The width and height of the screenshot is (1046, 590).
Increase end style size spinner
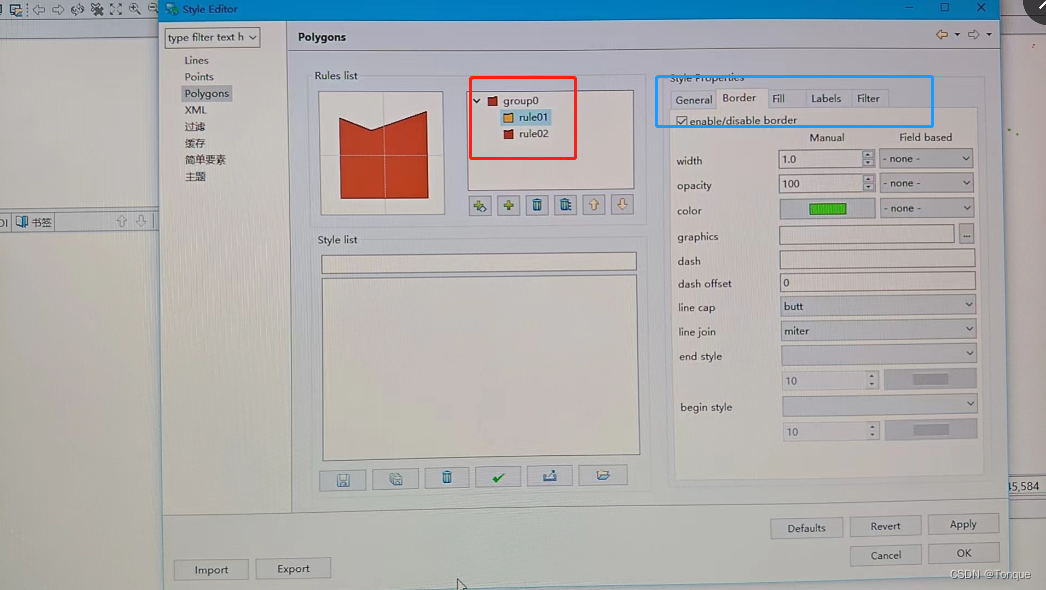[871, 376]
